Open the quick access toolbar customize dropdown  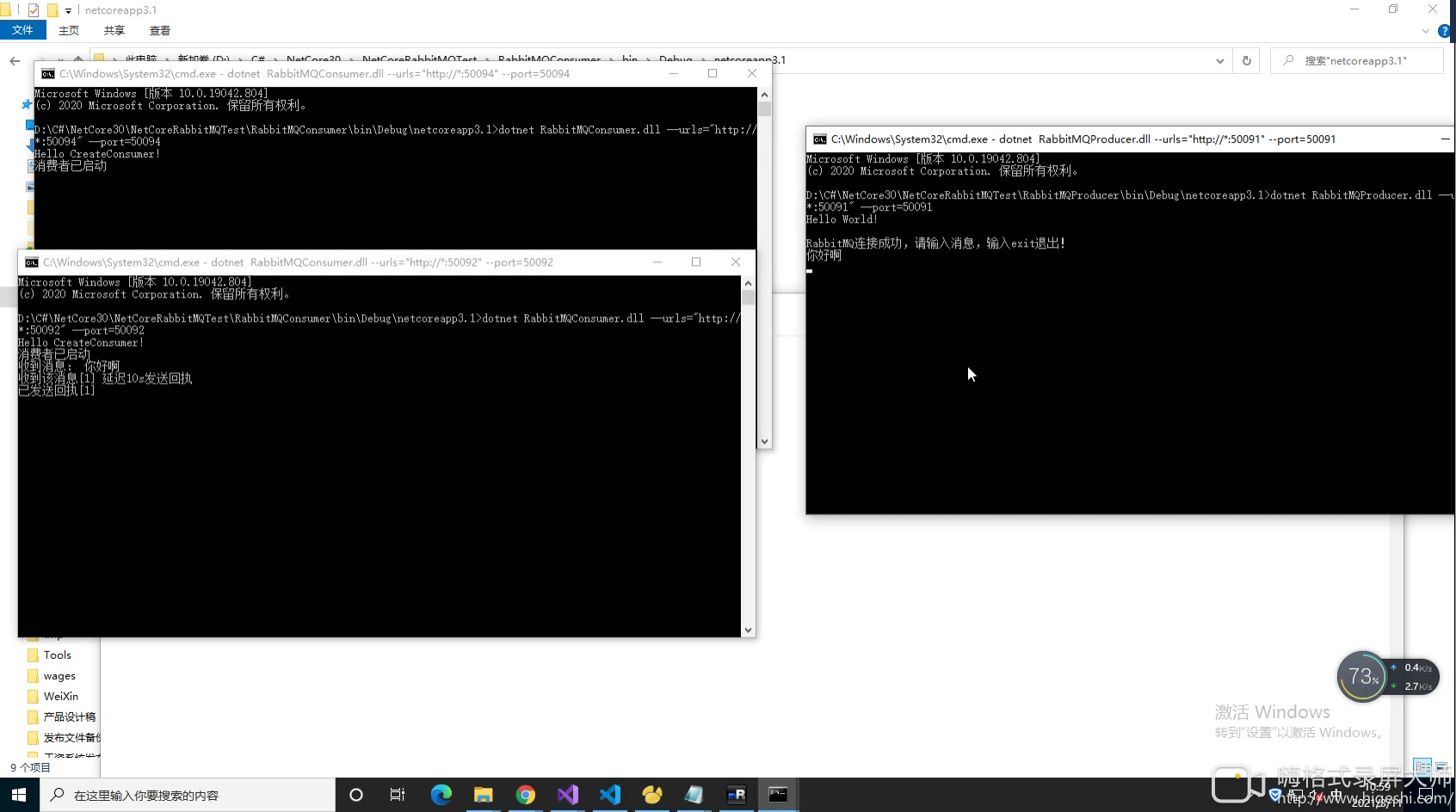coord(69,10)
